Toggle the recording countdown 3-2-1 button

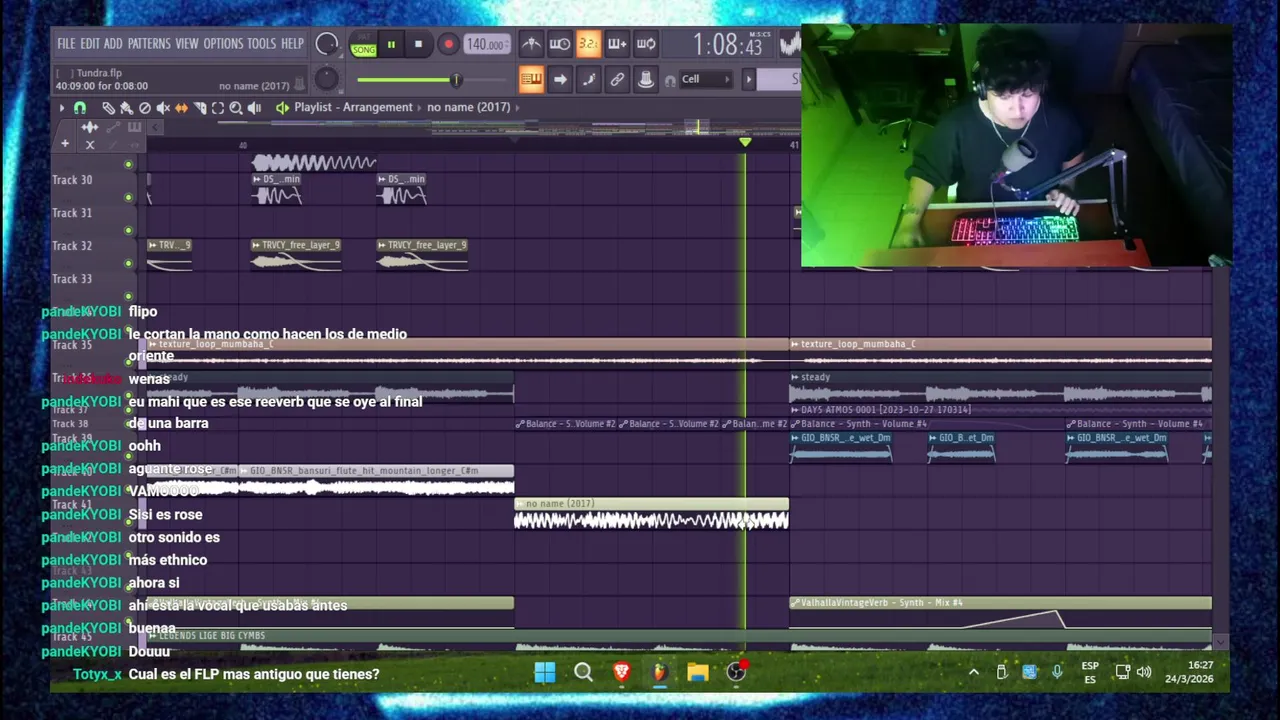pyautogui.click(x=588, y=44)
